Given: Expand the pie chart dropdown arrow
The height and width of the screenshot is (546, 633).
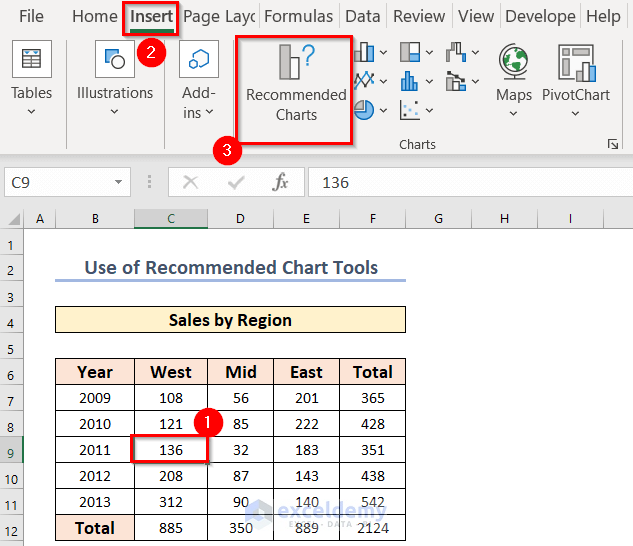Looking at the screenshot, I should point(384,110).
